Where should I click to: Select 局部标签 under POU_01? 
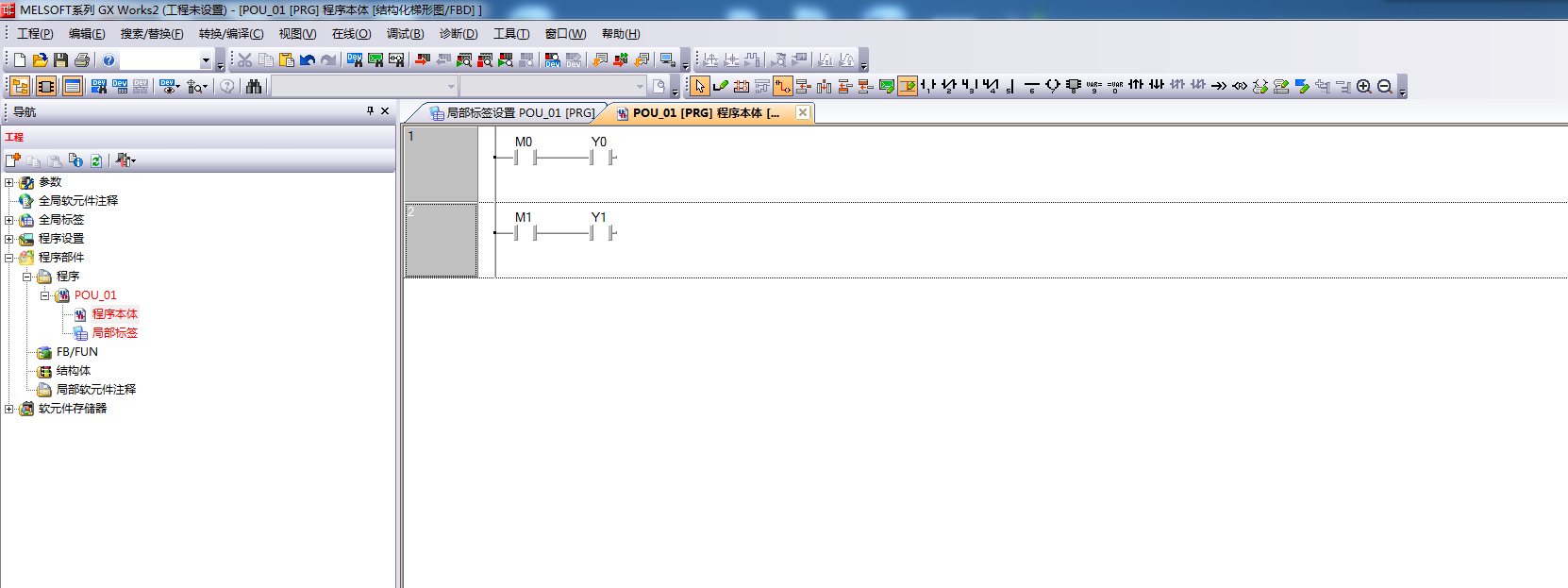pyautogui.click(x=114, y=333)
